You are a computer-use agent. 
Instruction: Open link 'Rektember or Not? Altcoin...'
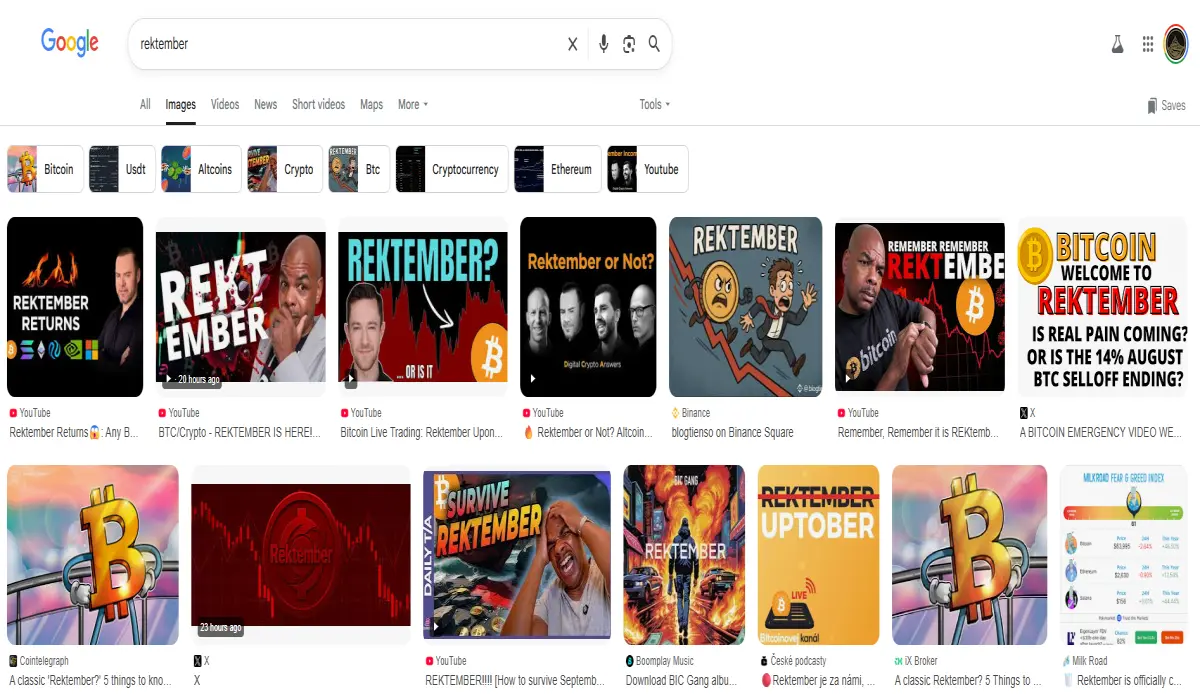pyautogui.click(x=587, y=433)
